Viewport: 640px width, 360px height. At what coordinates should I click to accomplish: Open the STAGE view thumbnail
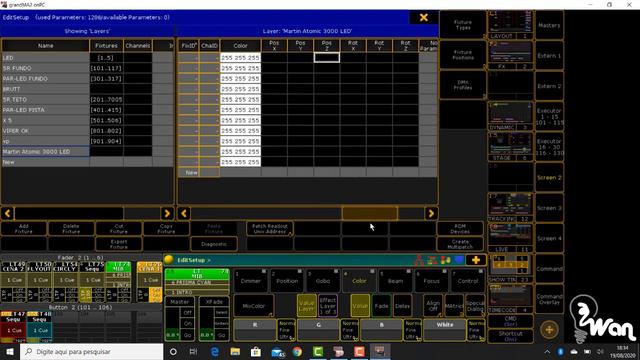click(x=510, y=147)
